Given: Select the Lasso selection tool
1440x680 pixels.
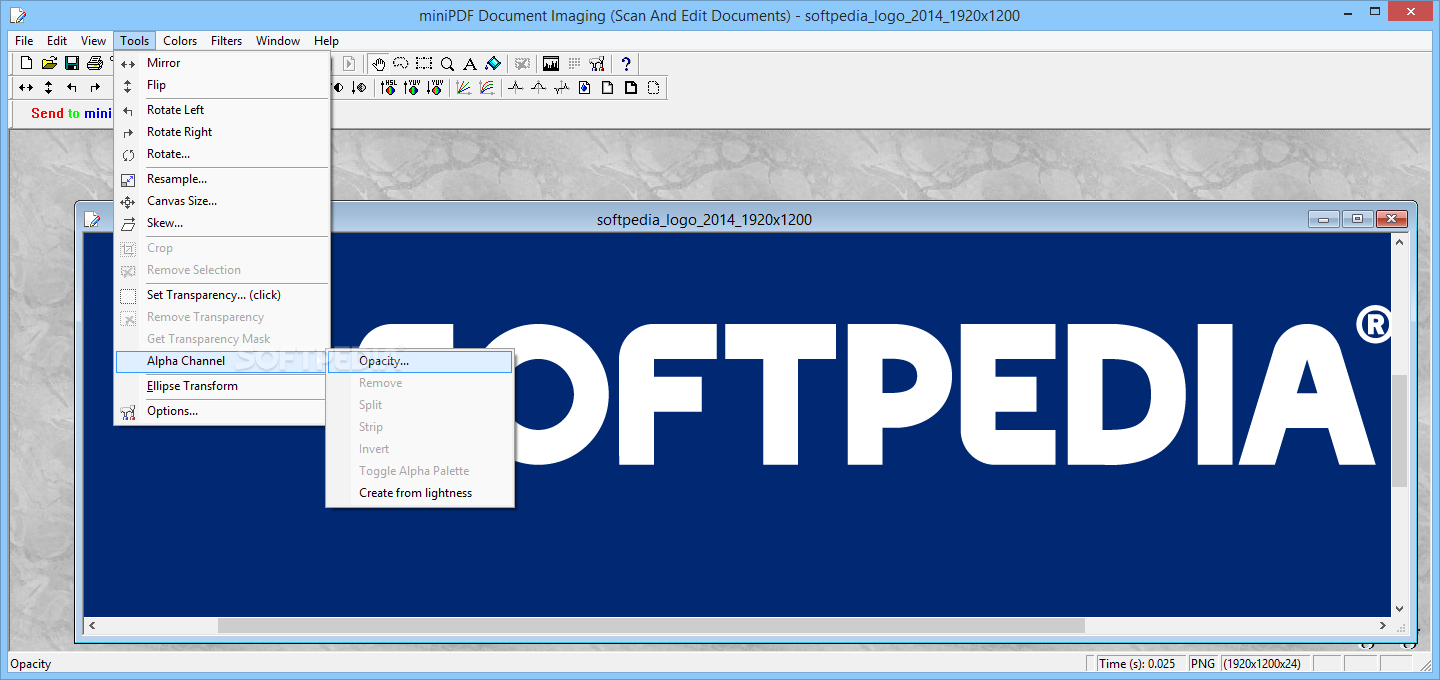Looking at the screenshot, I should 401,63.
